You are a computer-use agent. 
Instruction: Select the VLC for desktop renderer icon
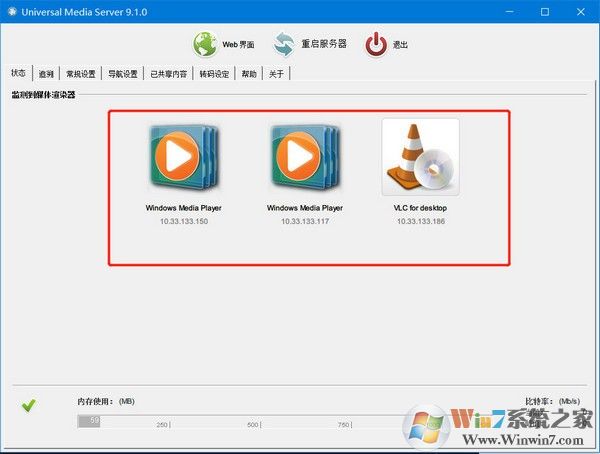[x=421, y=157]
